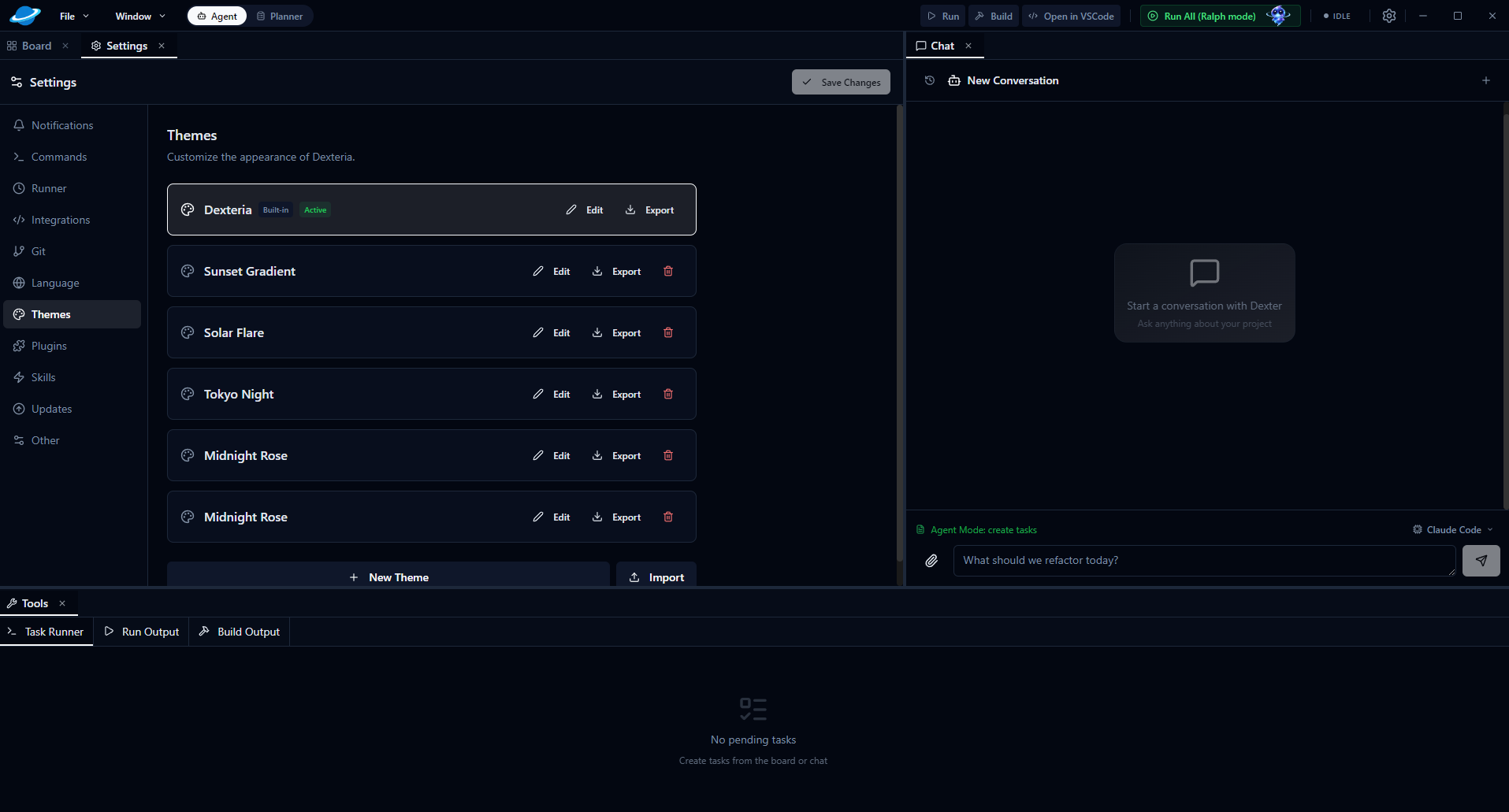Create a New Theme
1509x812 pixels.
point(389,577)
